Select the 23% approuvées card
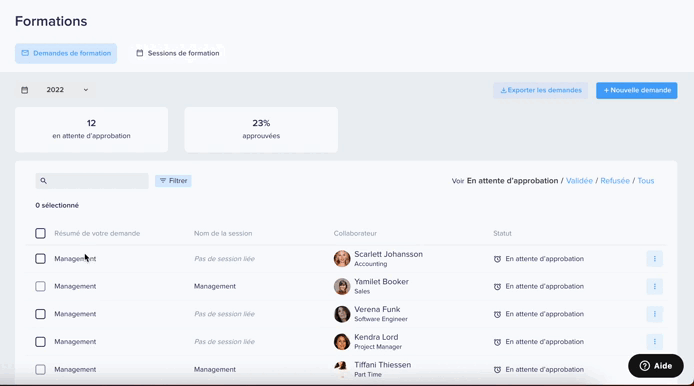 pyautogui.click(x=261, y=129)
